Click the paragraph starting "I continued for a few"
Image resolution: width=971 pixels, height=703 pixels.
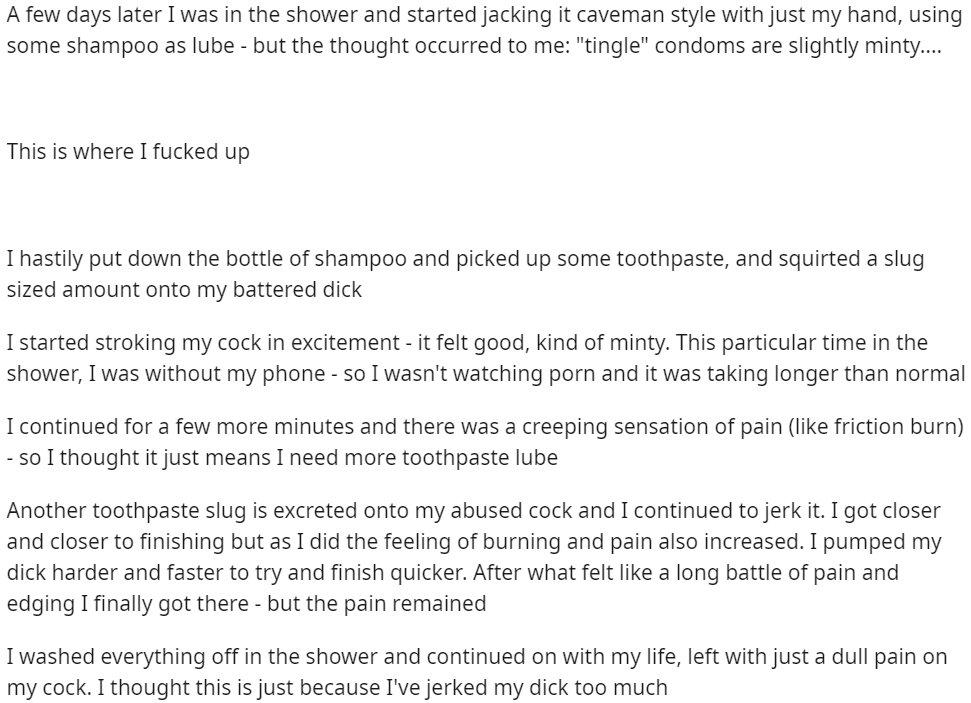[x=486, y=442]
